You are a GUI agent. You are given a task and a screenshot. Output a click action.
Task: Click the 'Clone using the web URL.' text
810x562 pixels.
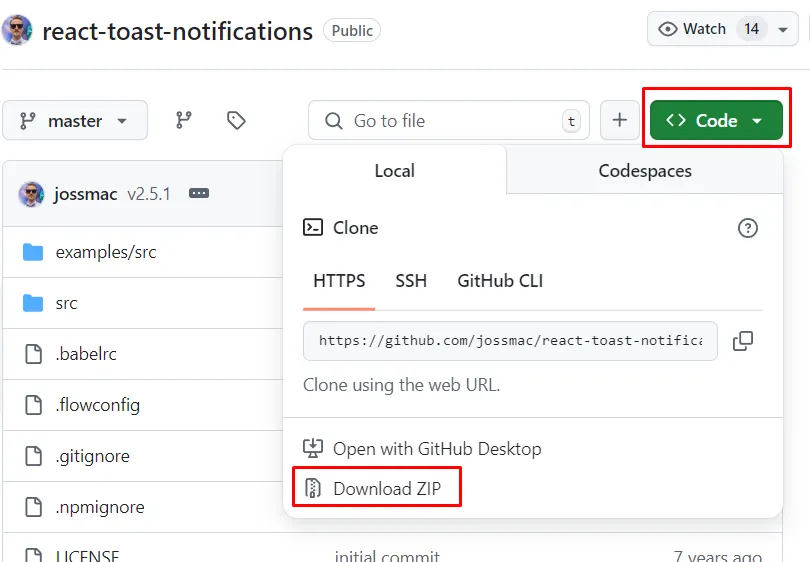click(x=401, y=385)
